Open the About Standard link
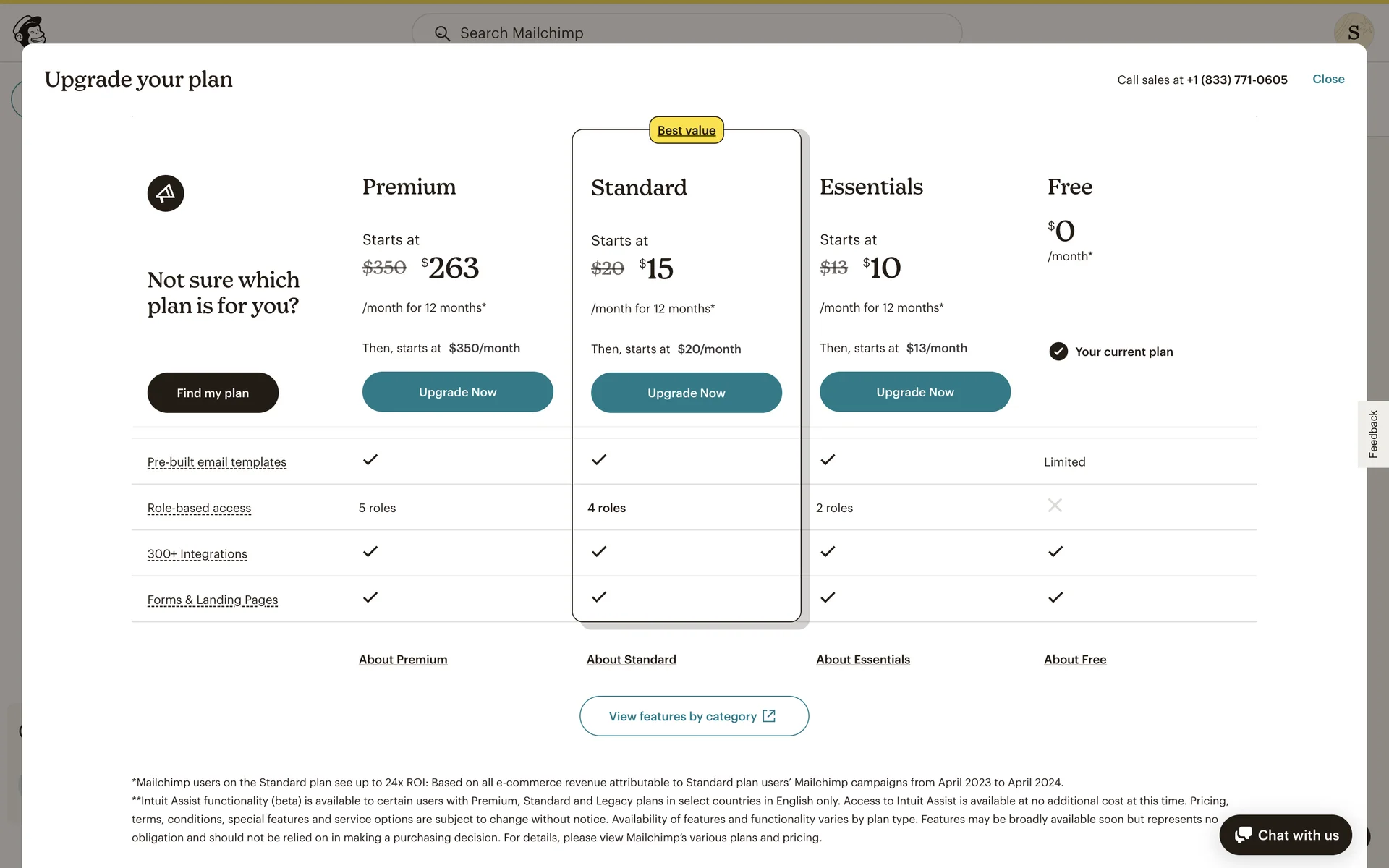1389x868 pixels. pyautogui.click(x=631, y=660)
